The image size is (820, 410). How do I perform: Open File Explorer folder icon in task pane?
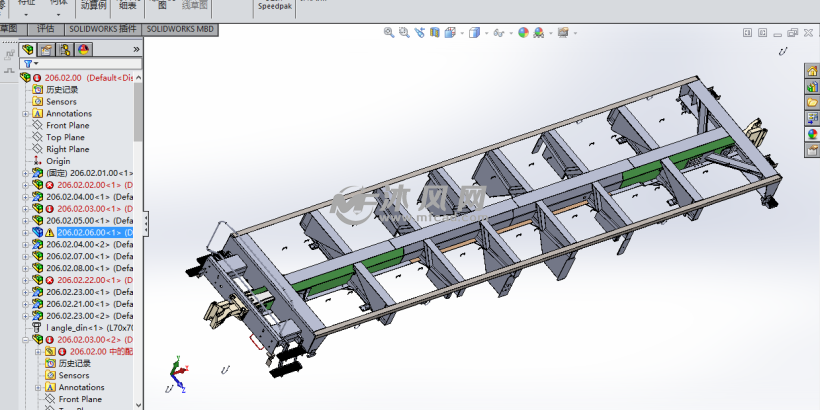tap(812, 102)
